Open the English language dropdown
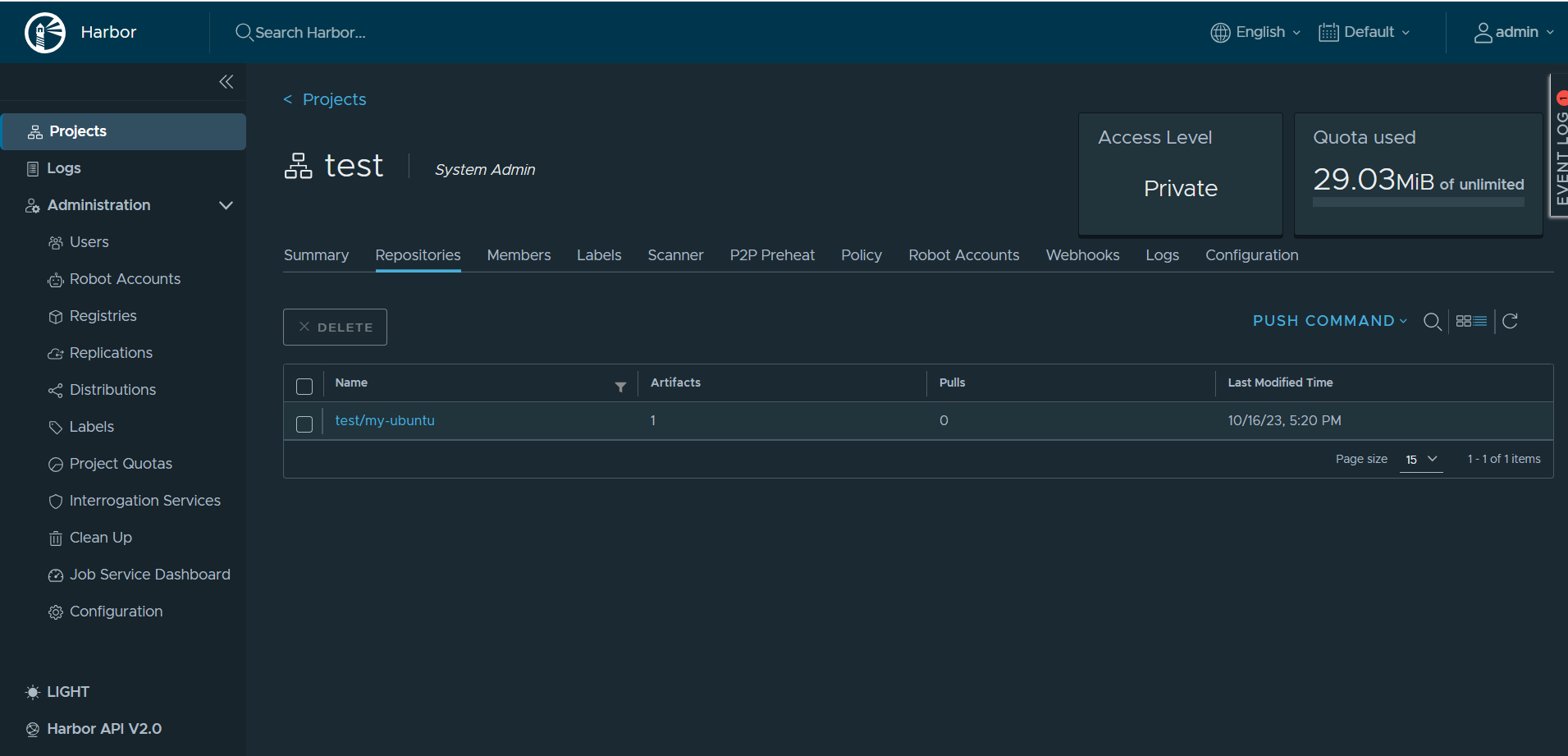This screenshot has width=1568, height=756. coord(1256,32)
